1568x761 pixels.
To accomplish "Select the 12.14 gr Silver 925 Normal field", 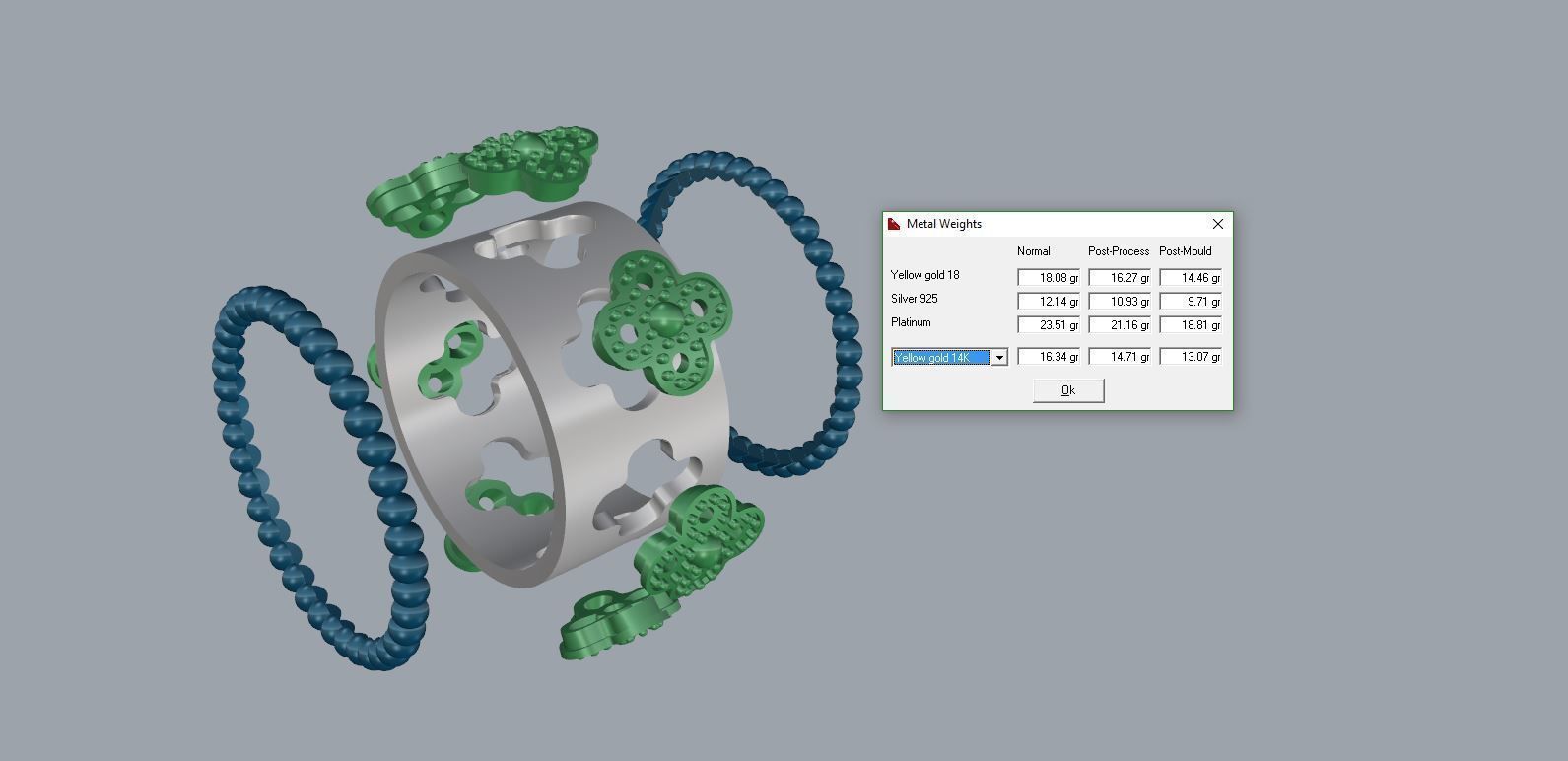I will pyautogui.click(x=1049, y=302).
